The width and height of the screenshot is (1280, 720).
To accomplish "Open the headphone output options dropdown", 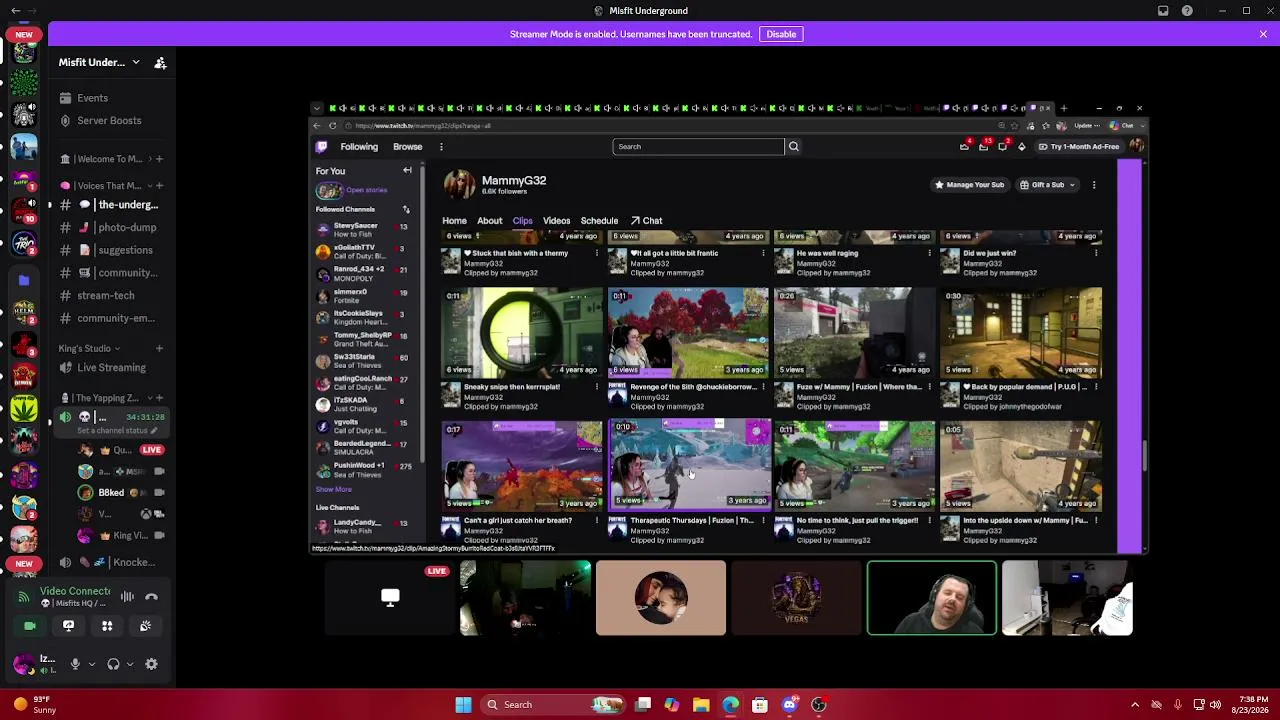I will click(x=129, y=664).
